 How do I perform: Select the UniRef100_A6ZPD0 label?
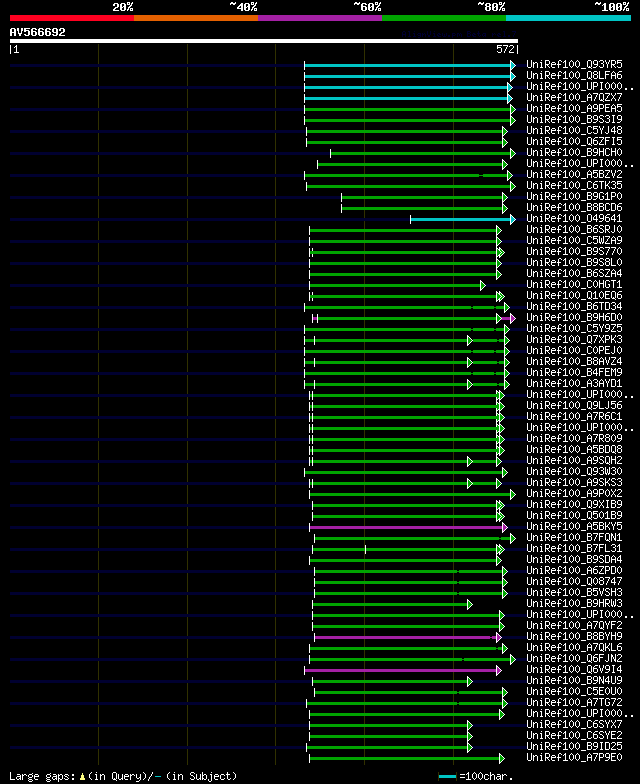[x=574, y=570]
